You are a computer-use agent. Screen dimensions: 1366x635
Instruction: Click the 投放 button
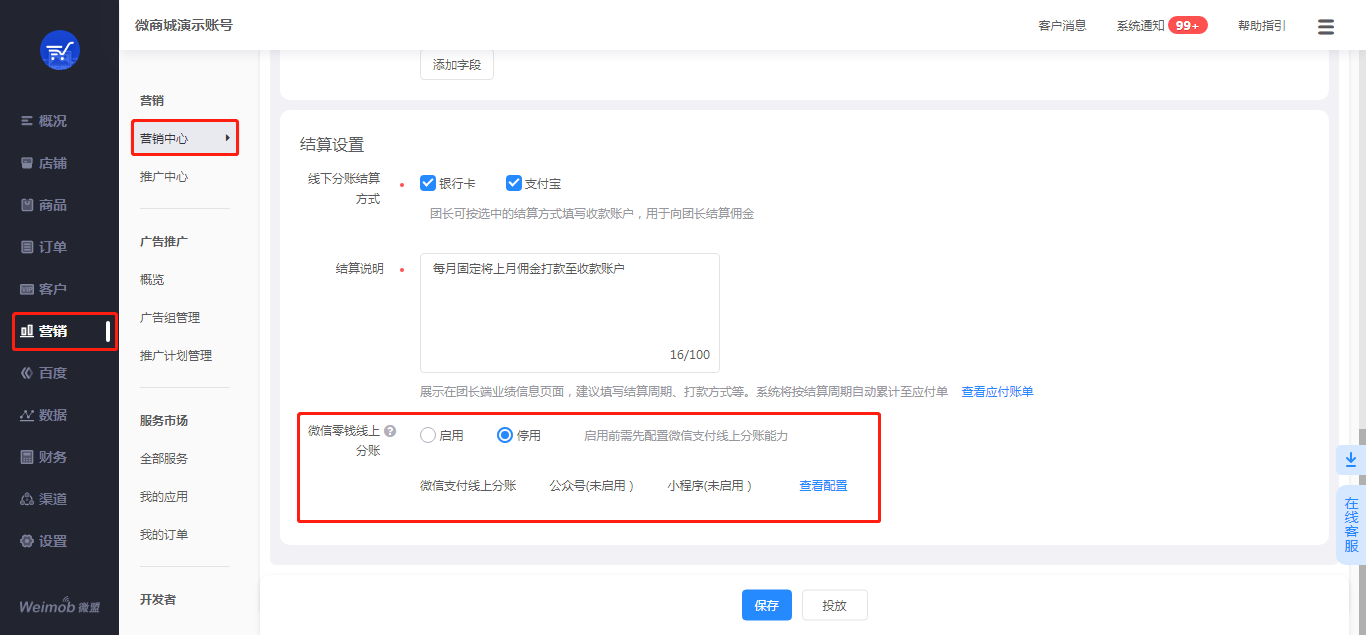(x=835, y=605)
